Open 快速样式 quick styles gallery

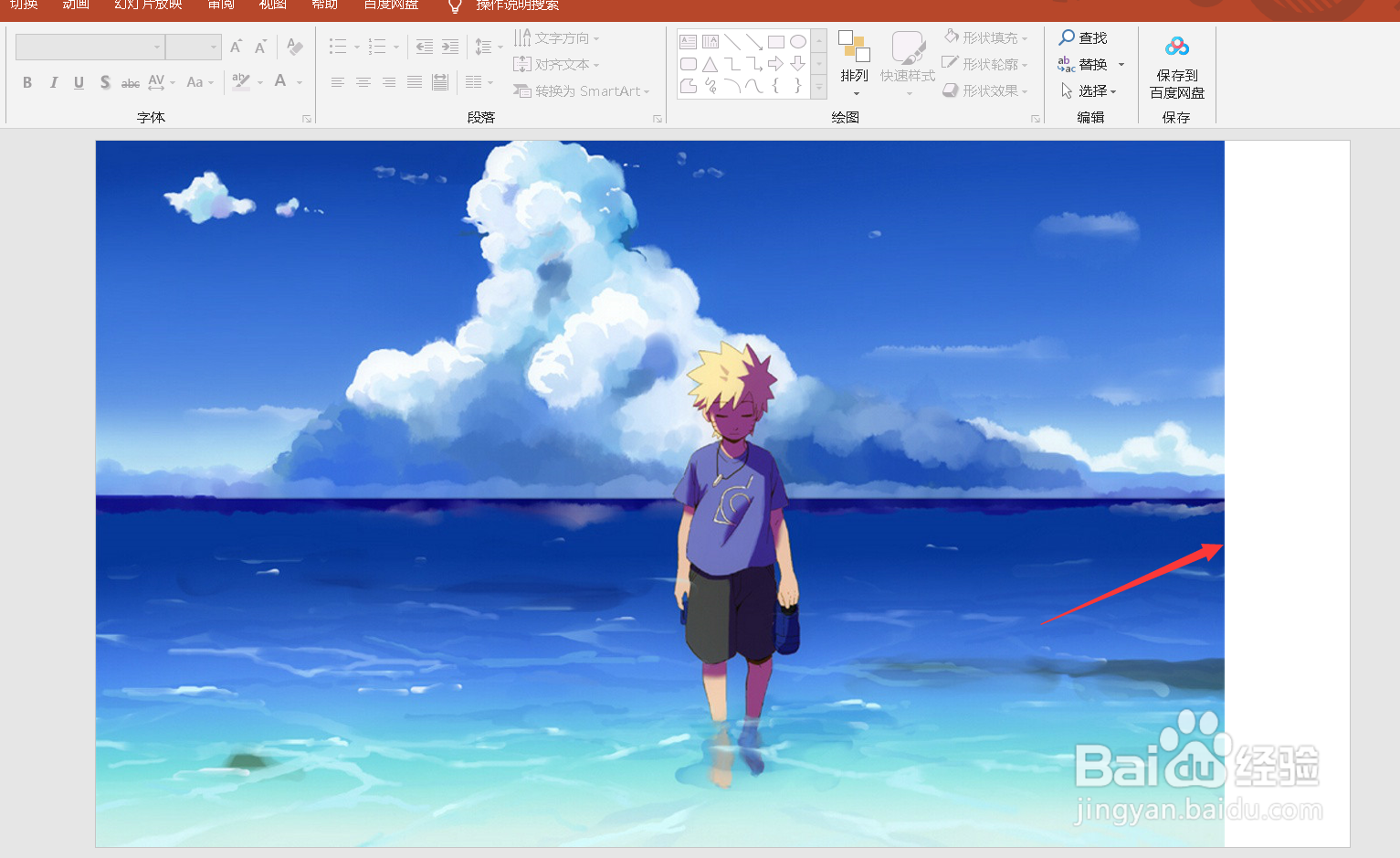click(908, 64)
